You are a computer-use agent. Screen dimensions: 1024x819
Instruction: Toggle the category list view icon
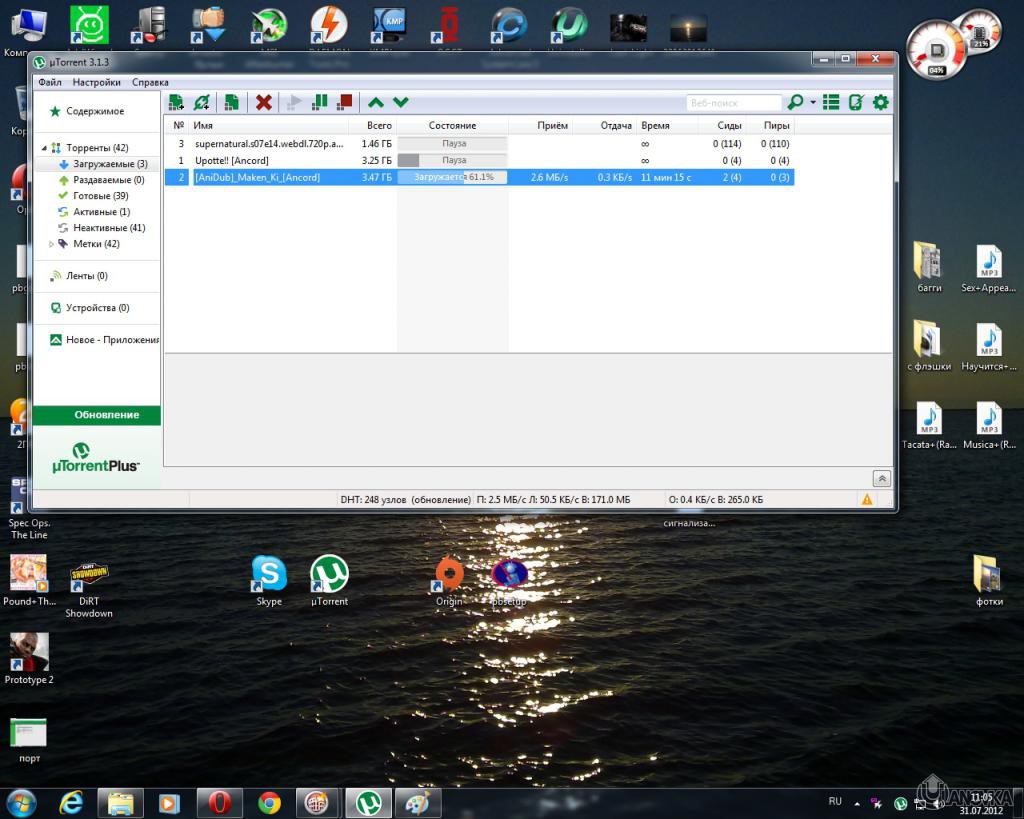point(831,102)
